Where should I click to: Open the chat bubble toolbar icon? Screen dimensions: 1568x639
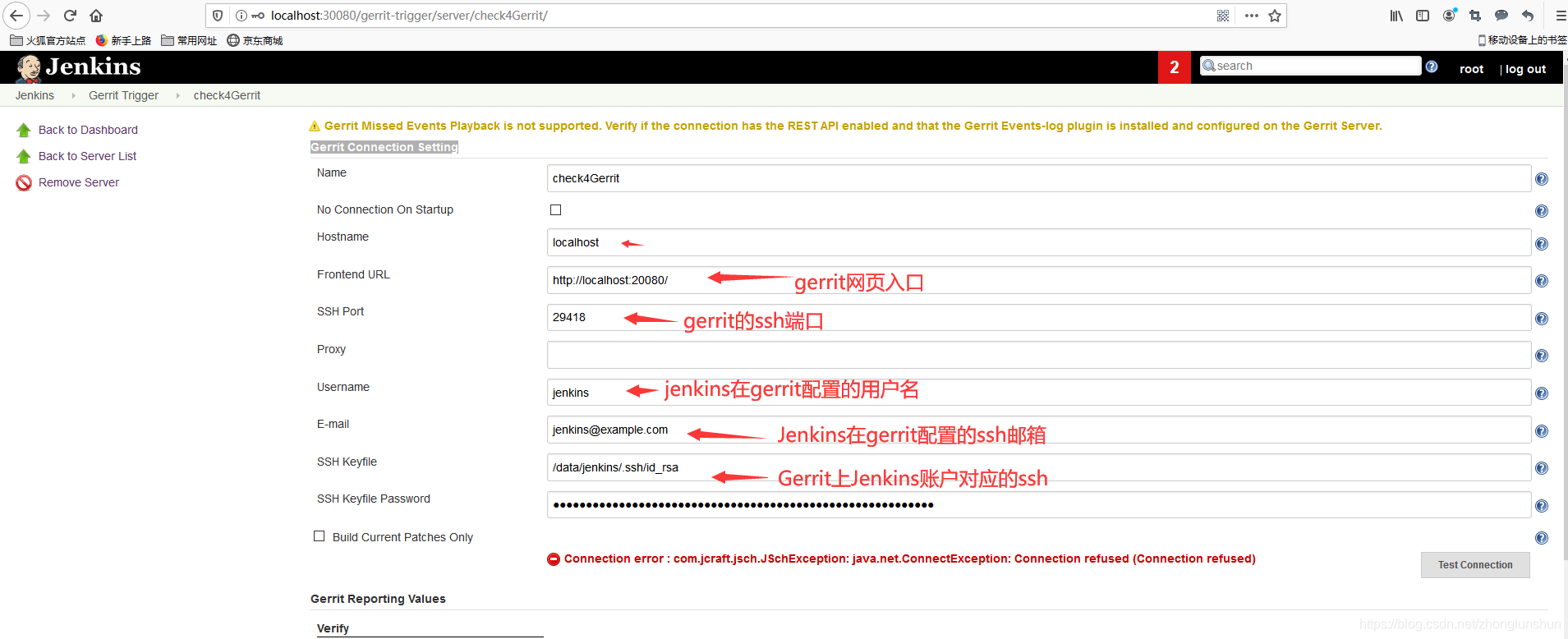pyautogui.click(x=1501, y=16)
